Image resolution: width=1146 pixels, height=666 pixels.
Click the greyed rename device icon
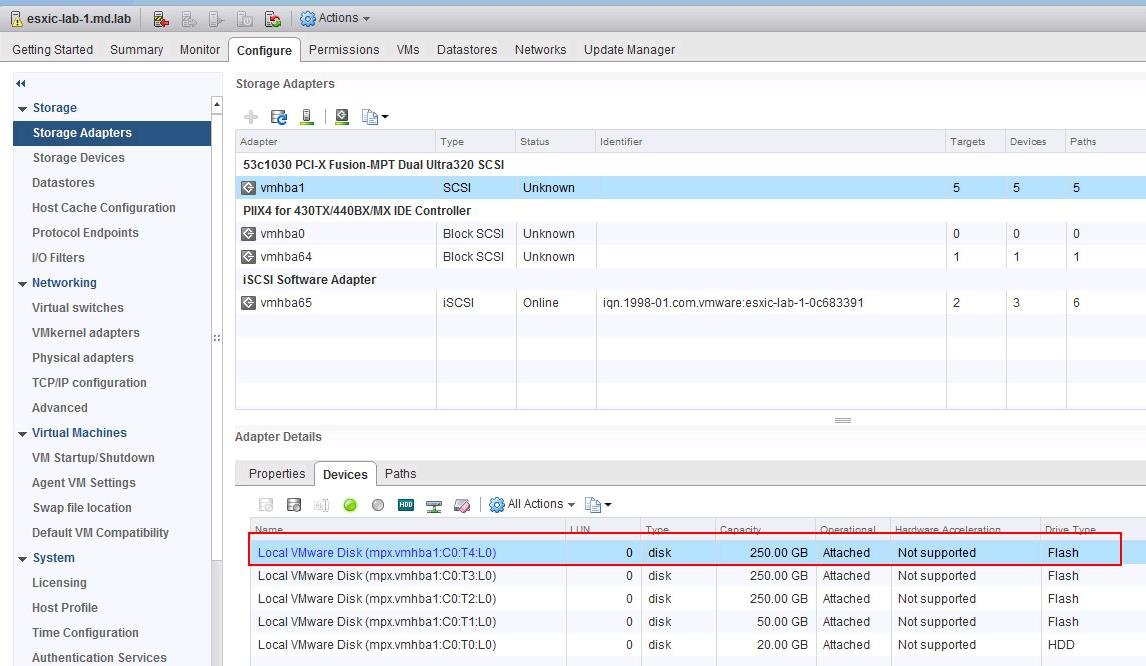pyautogui.click(x=322, y=504)
